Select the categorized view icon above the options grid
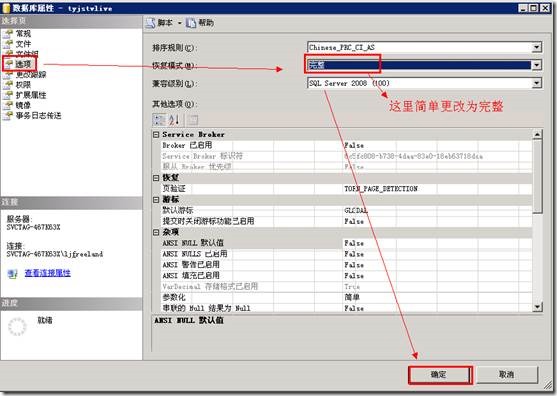The width and height of the screenshot is (557, 396). coord(159,120)
